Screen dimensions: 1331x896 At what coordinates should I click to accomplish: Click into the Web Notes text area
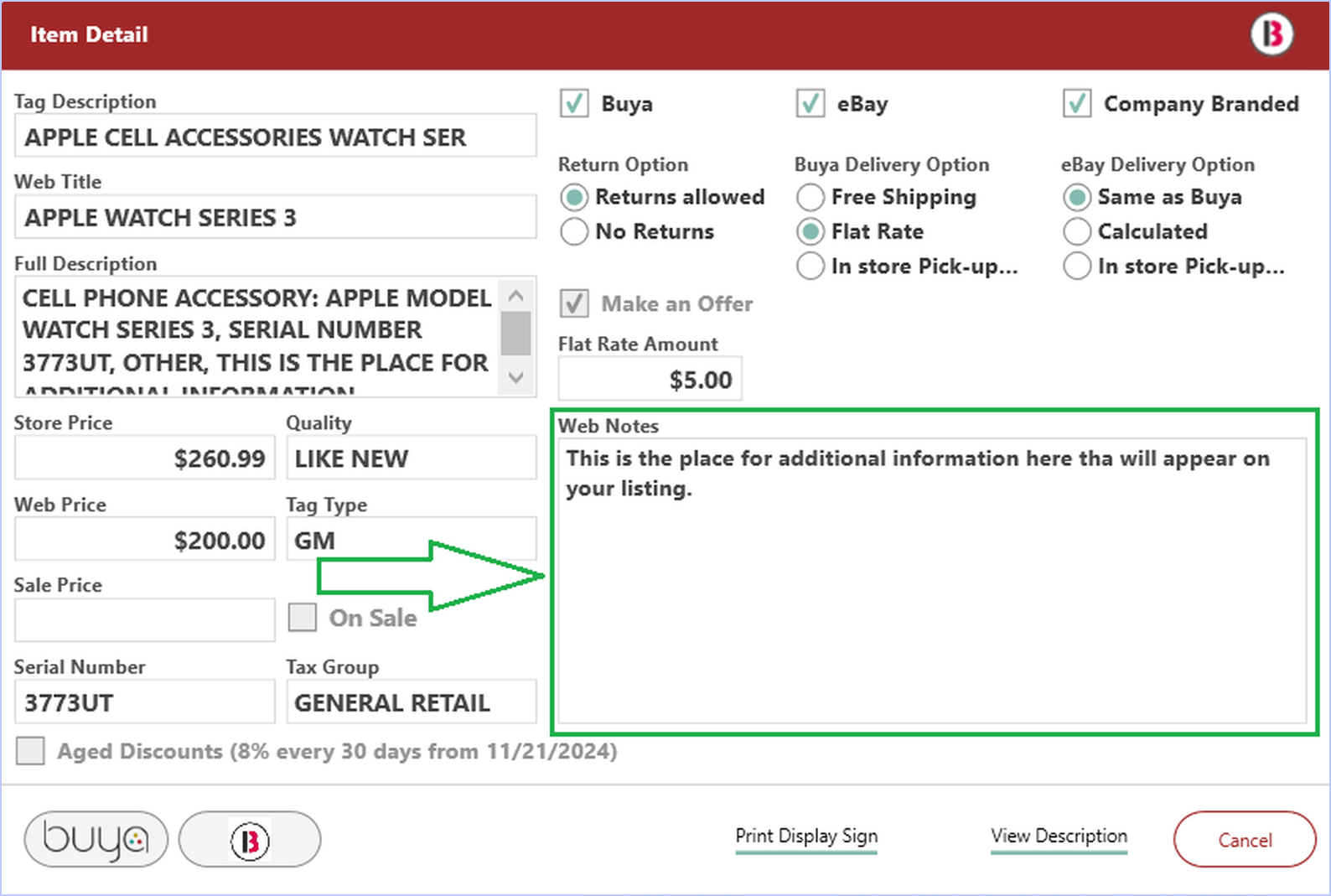coord(932,580)
